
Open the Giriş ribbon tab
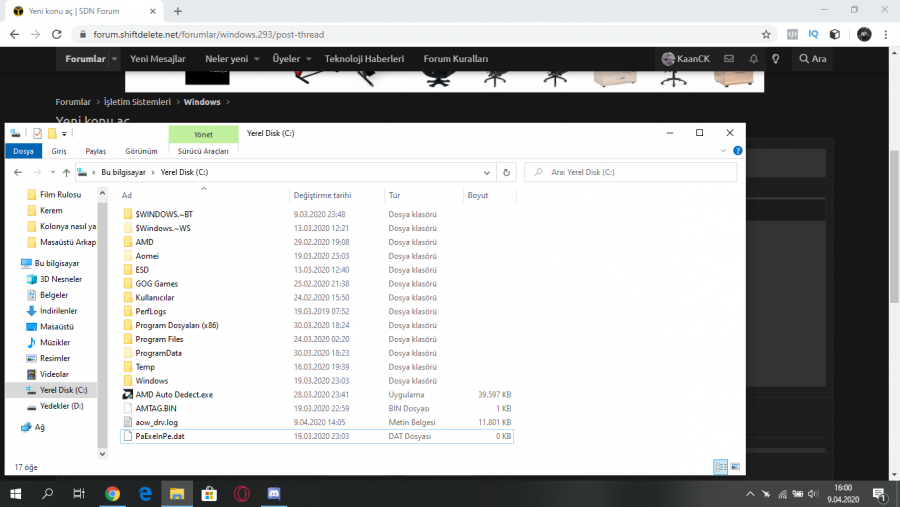tap(59, 151)
